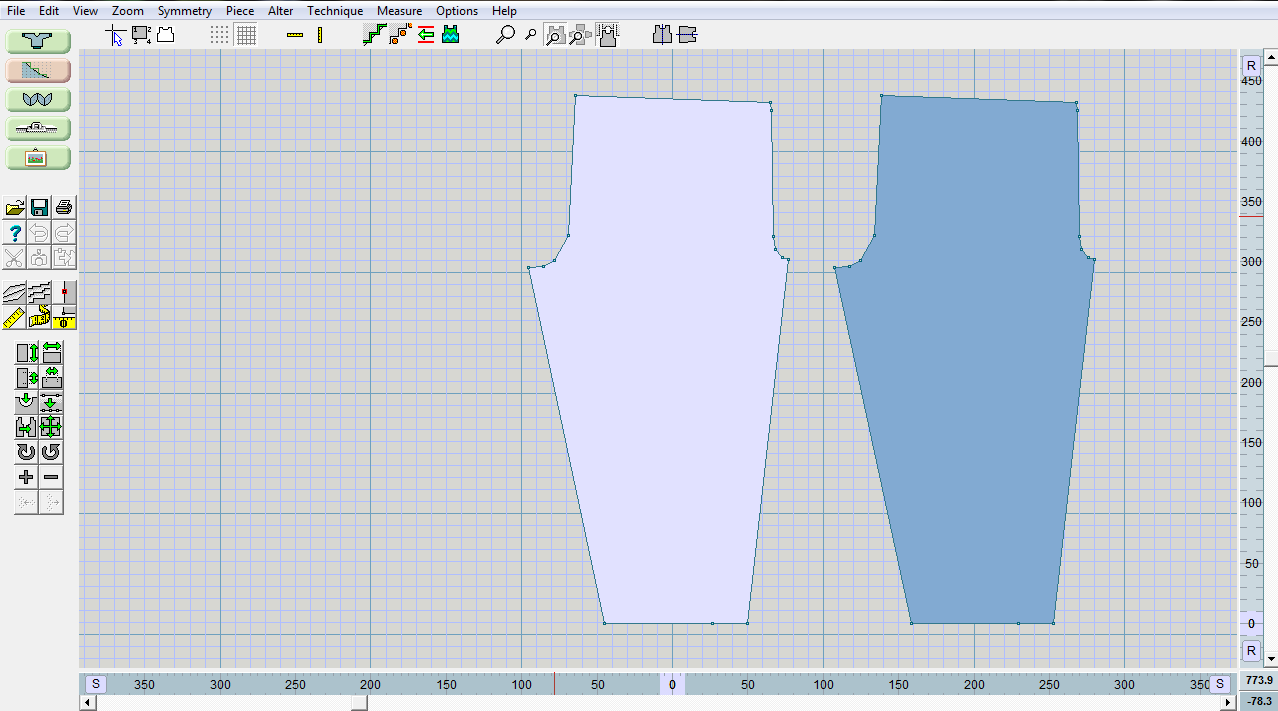Click the scissors cut icon

15,258
